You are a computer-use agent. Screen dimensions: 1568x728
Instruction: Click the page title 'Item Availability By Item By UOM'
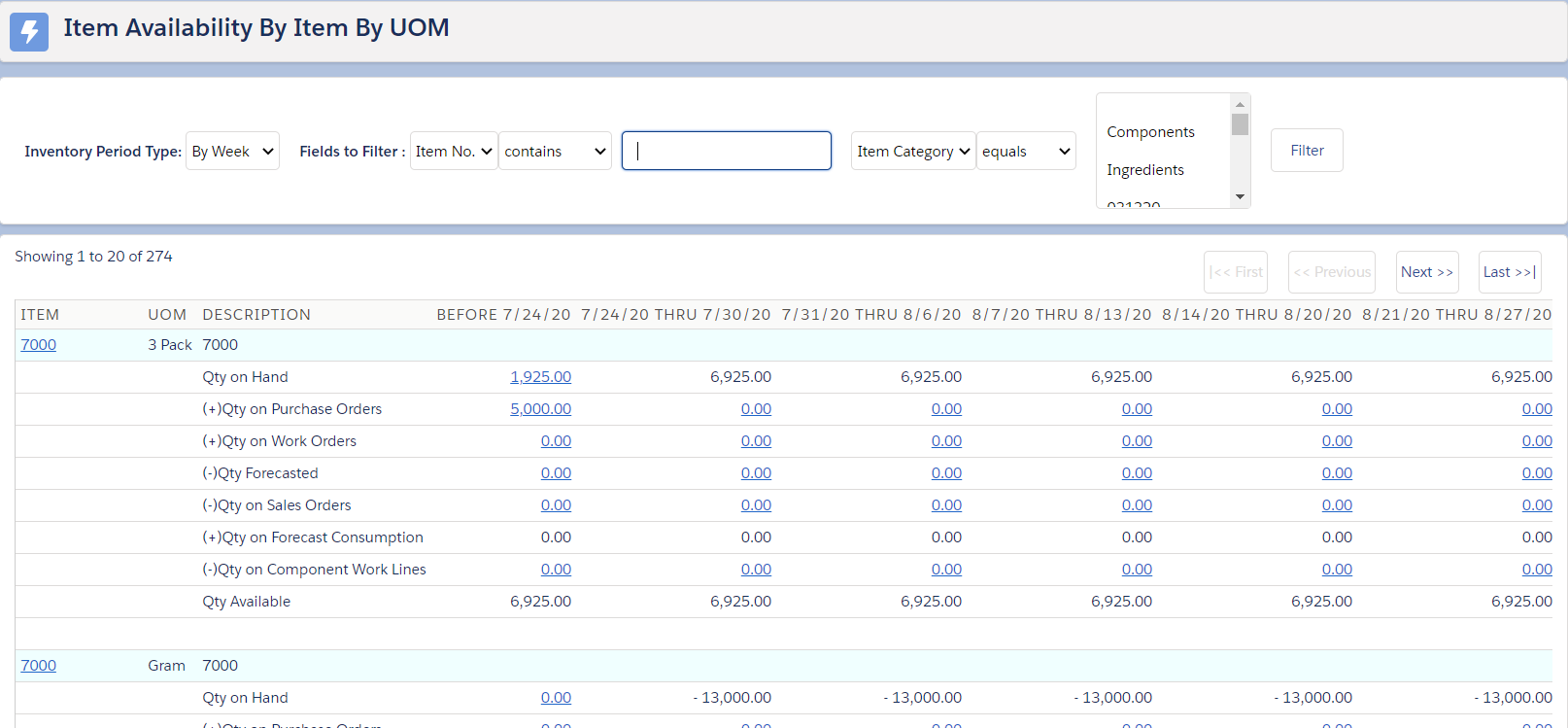[256, 28]
